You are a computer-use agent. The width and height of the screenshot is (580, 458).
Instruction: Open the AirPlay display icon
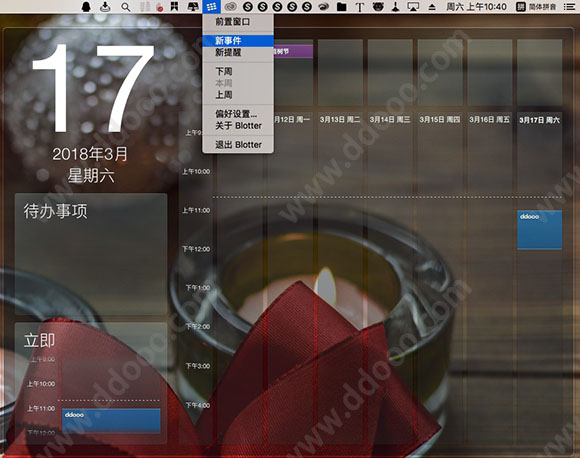coord(413,7)
